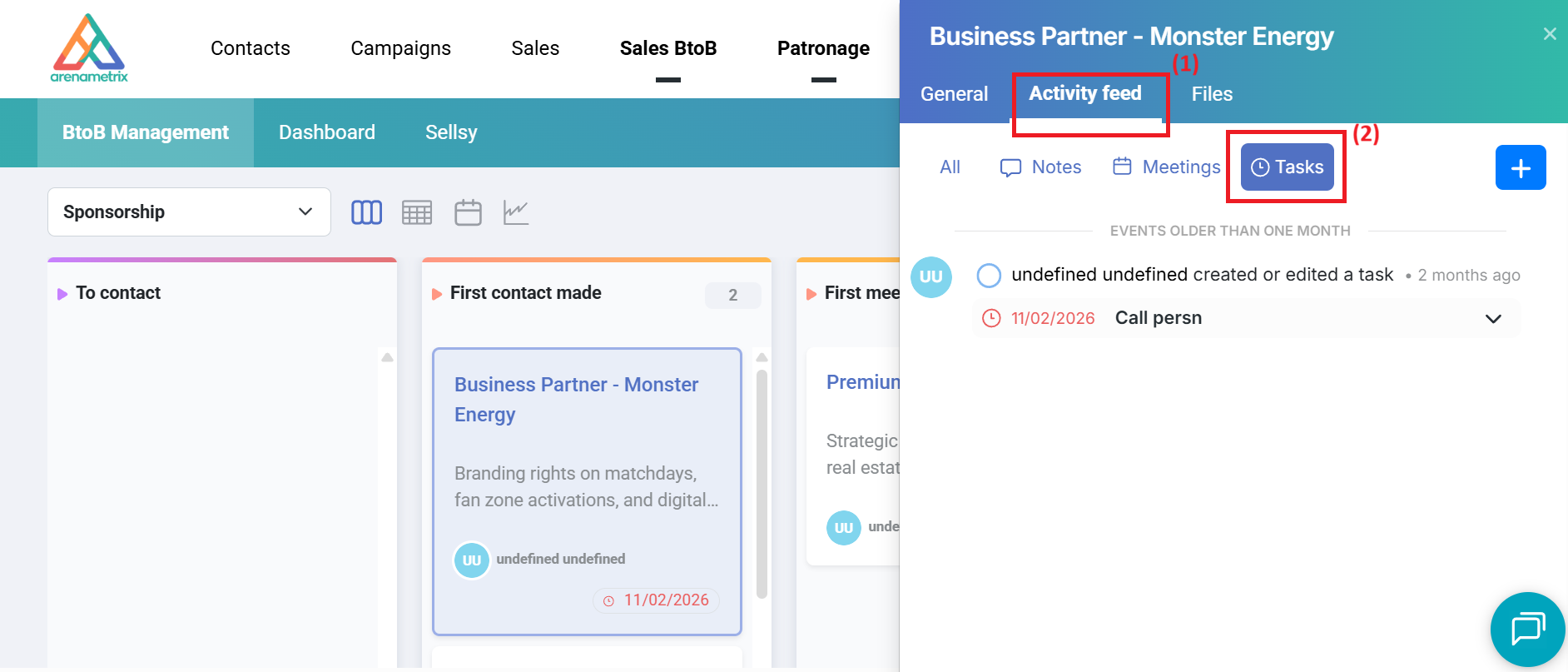Collapse the First contact made column
The image size is (1568, 672).
coord(437,294)
